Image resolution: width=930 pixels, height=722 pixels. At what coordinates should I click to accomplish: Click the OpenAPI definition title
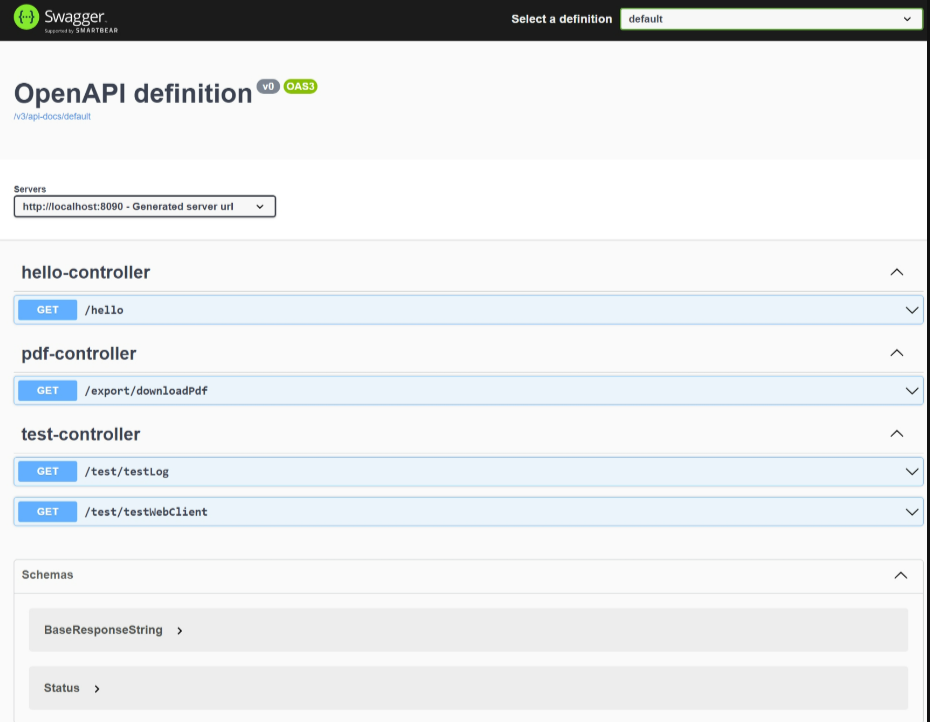(133, 94)
